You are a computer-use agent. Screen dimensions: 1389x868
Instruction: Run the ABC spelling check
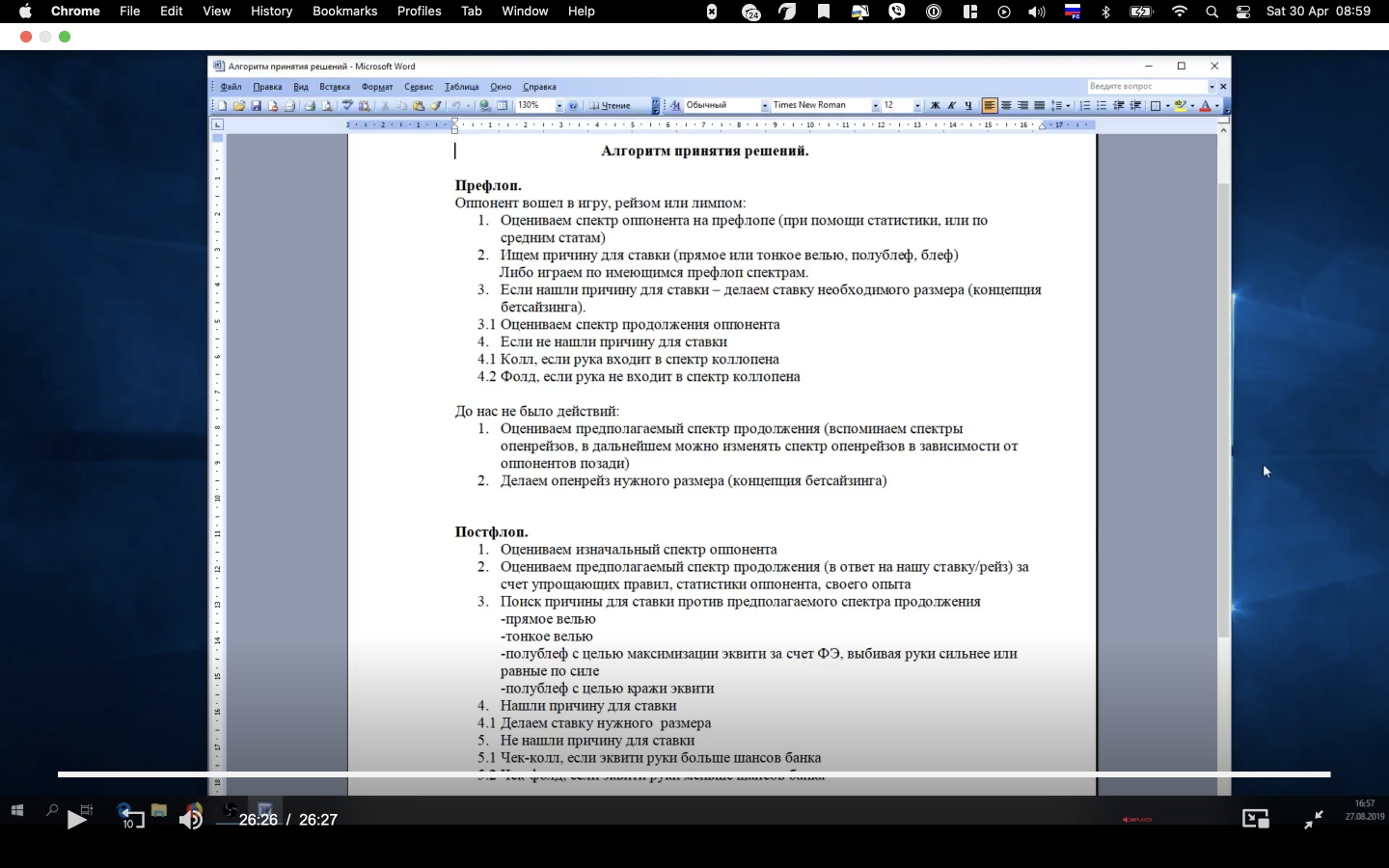point(347,106)
